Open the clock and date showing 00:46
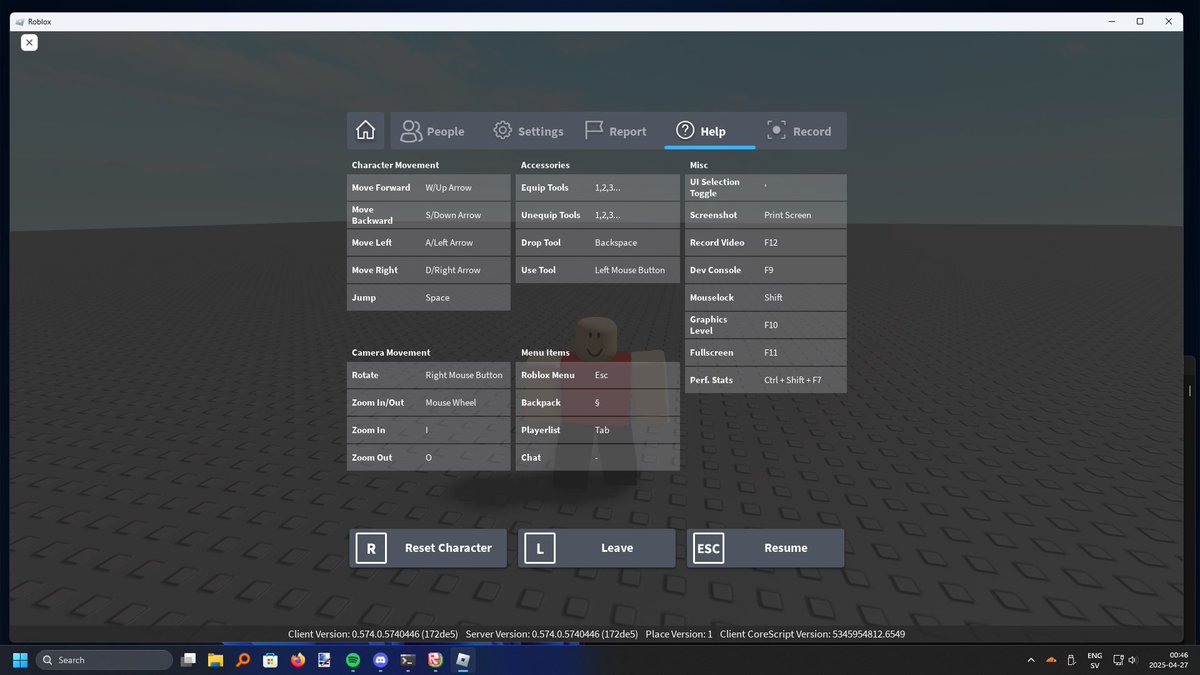Image resolution: width=1200 pixels, height=675 pixels. pyautogui.click(x=1169, y=660)
